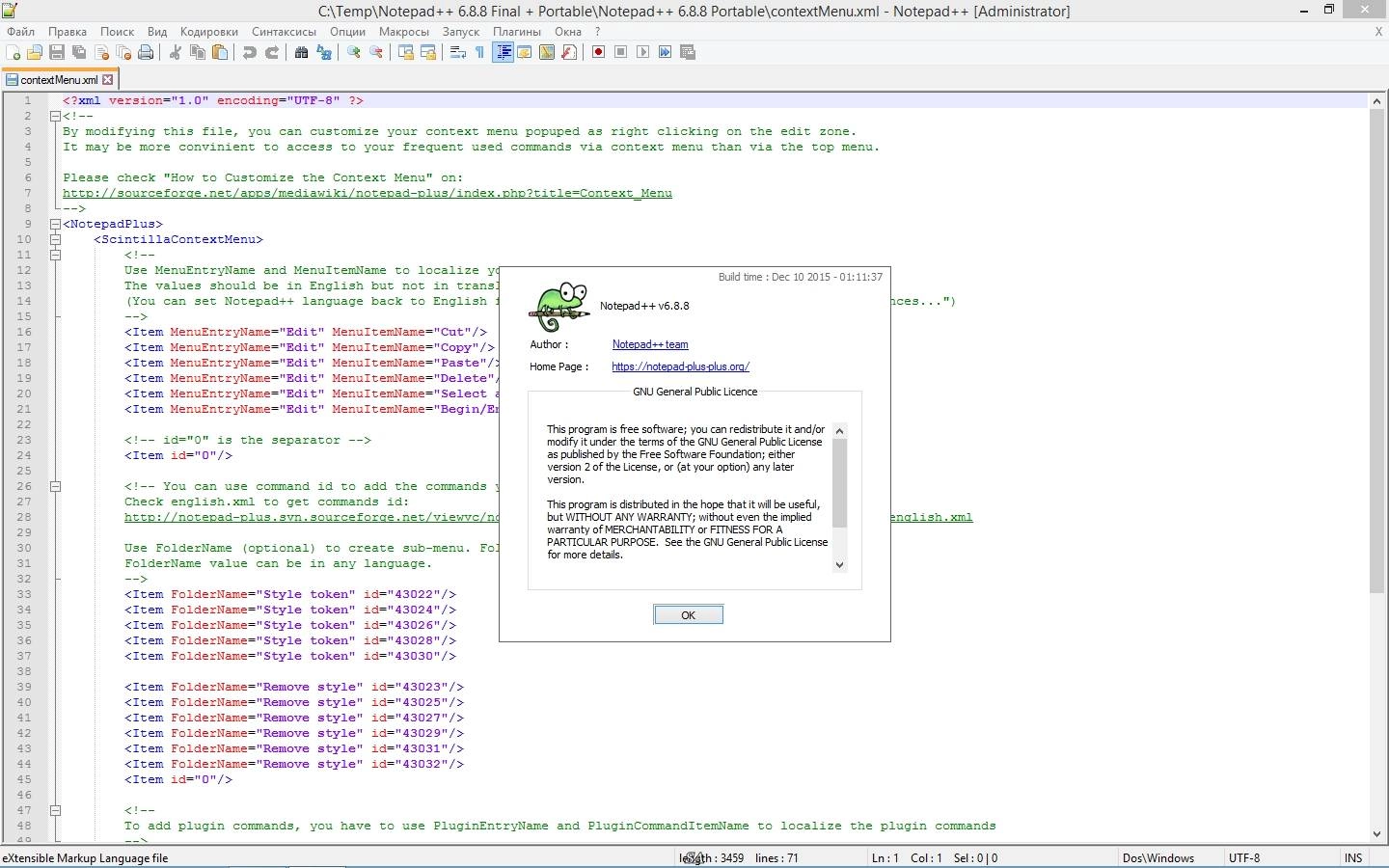Open the Поиск menu

pos(118,31)
